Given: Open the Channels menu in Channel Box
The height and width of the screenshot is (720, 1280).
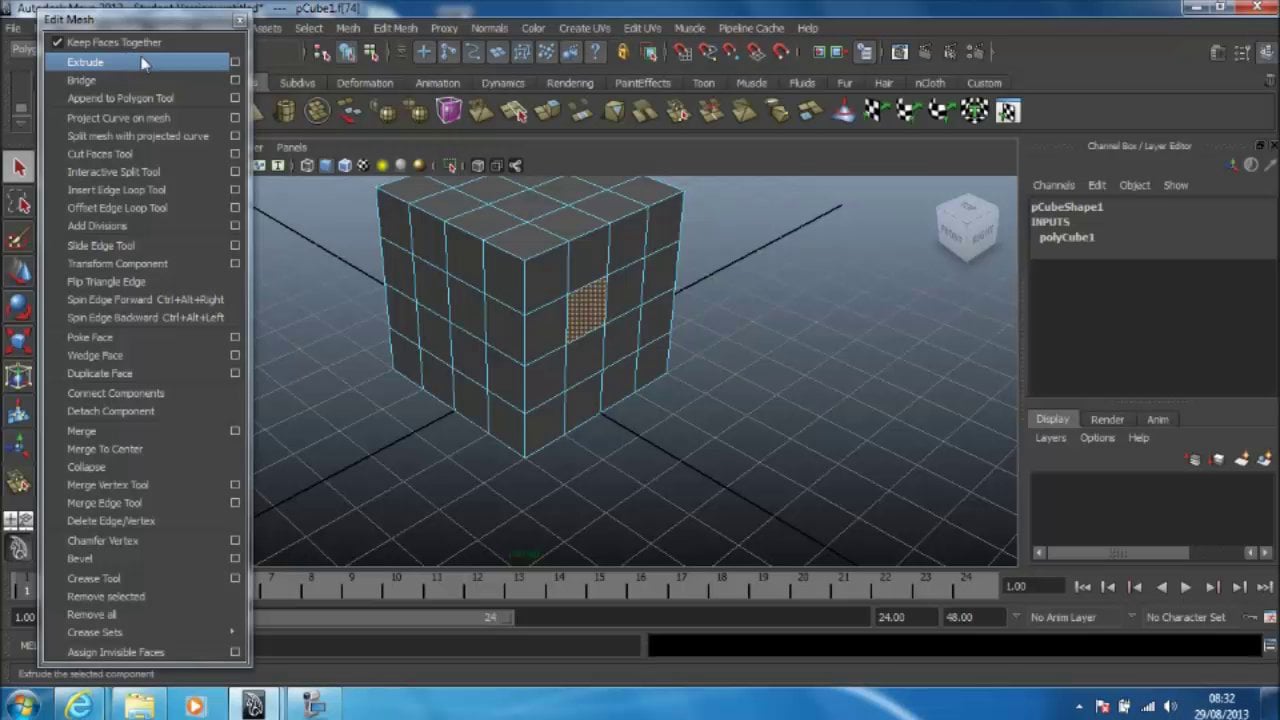Looking at the screenshot, I should [x=1053, y=185].
